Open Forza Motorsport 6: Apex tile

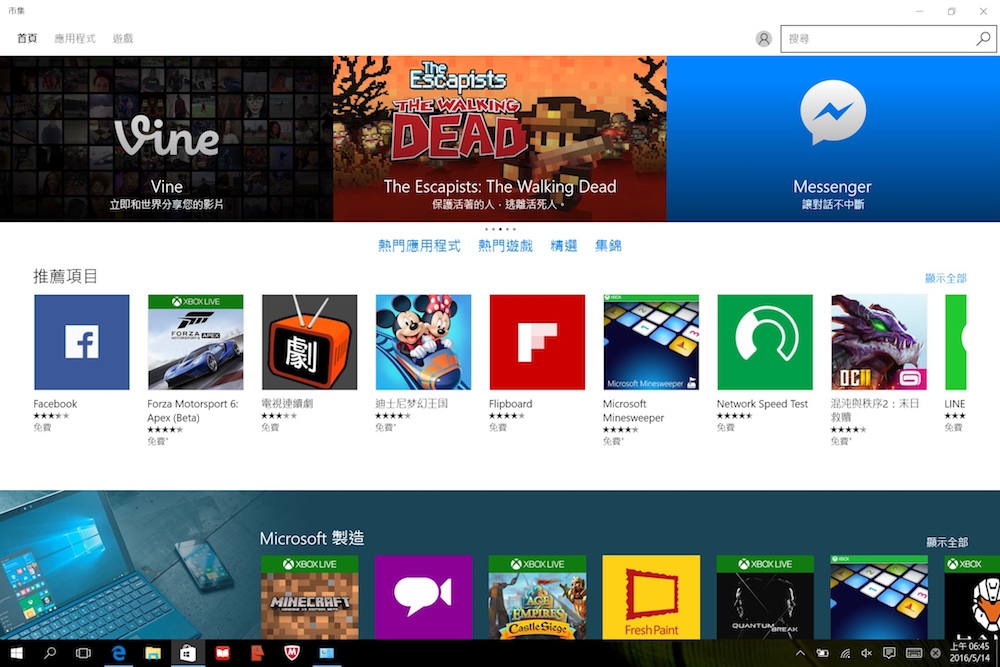(195, 342)
